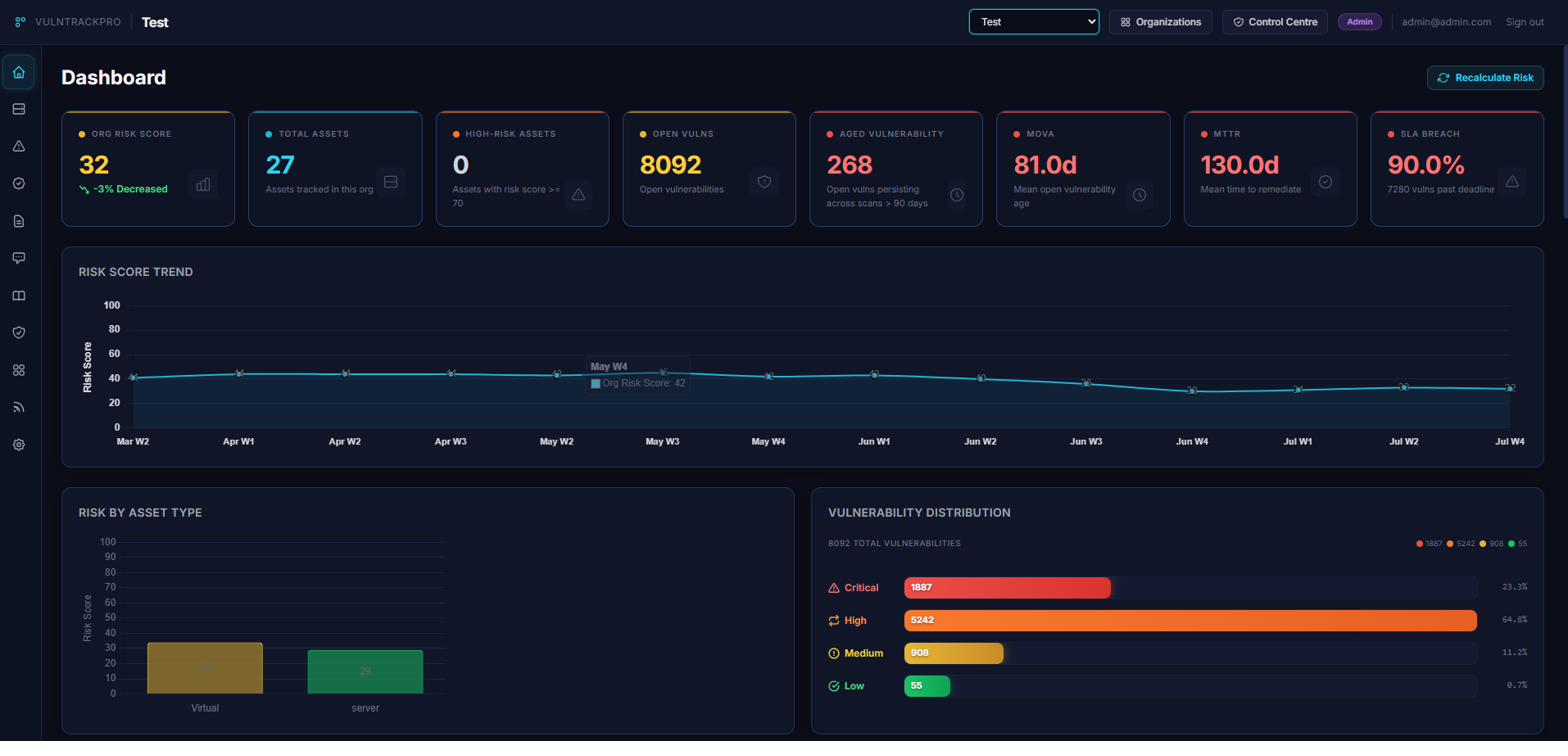Open the four-squares grid sidebar icon
The height and width of the screenshot is (756, 1568).
pyautogui.click(x=18, y=370)
